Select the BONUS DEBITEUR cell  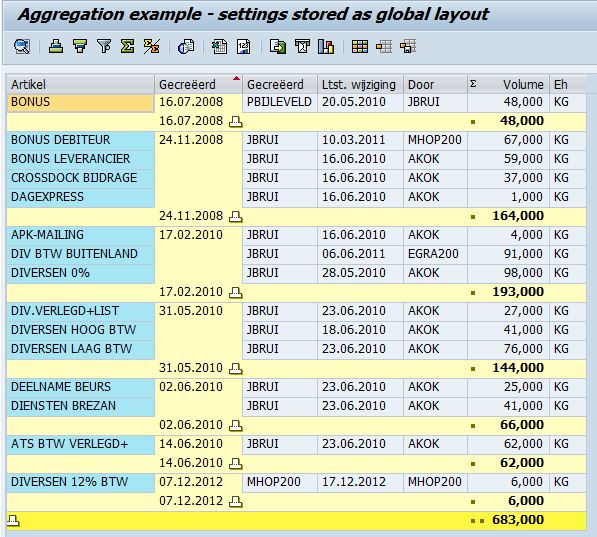coord(80,140)
